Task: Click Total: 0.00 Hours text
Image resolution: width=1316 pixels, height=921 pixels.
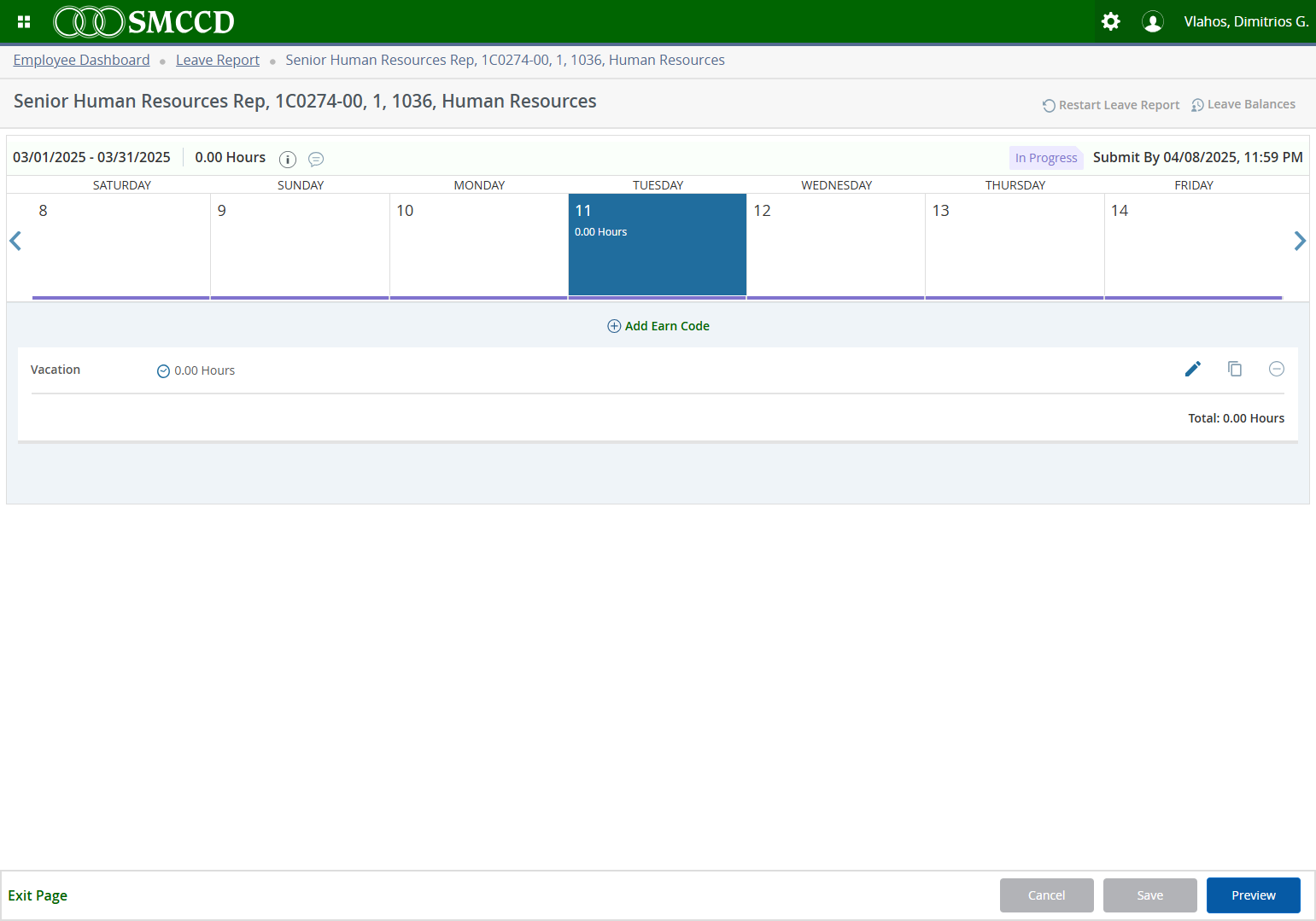Action: tap(1236, 418)
